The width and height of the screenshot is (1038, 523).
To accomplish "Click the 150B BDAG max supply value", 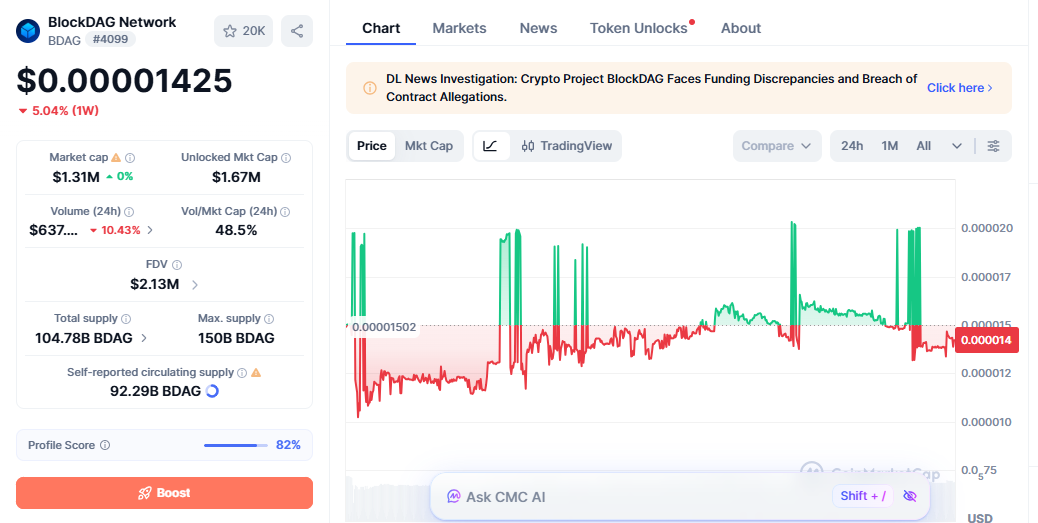I will coord(236,338).
